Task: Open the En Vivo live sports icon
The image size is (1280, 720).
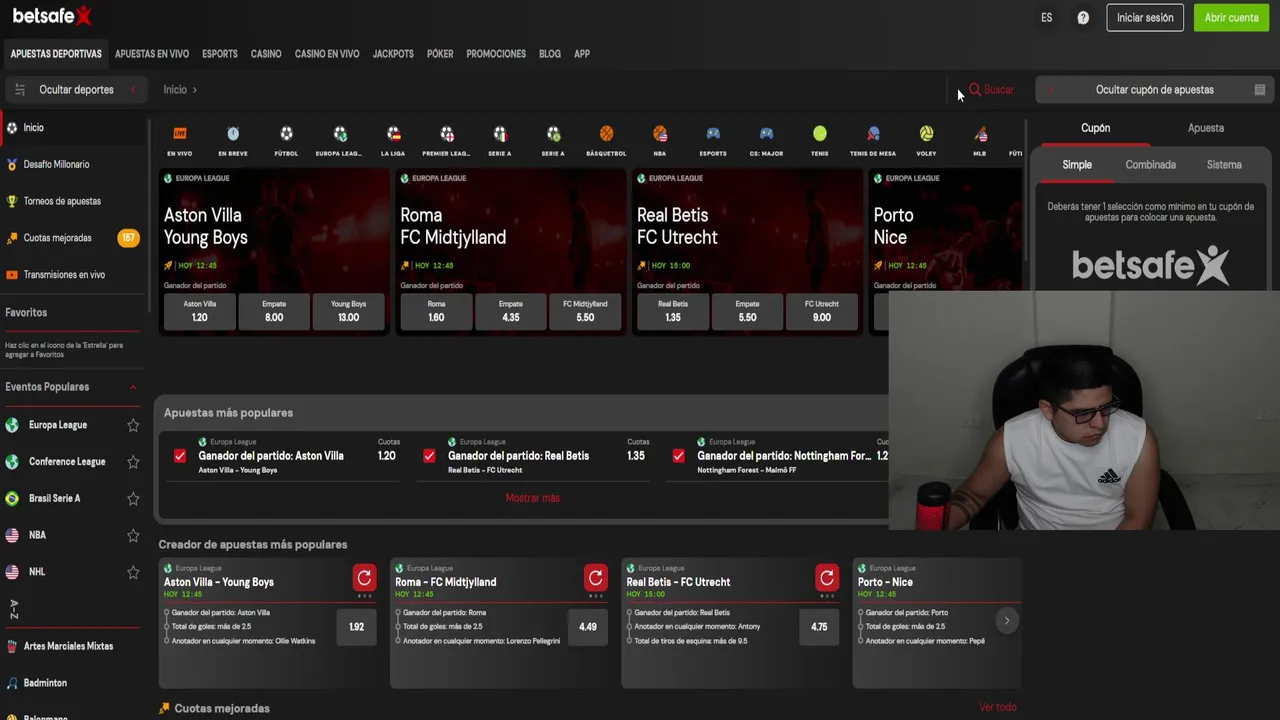Action: click(180, 134)
